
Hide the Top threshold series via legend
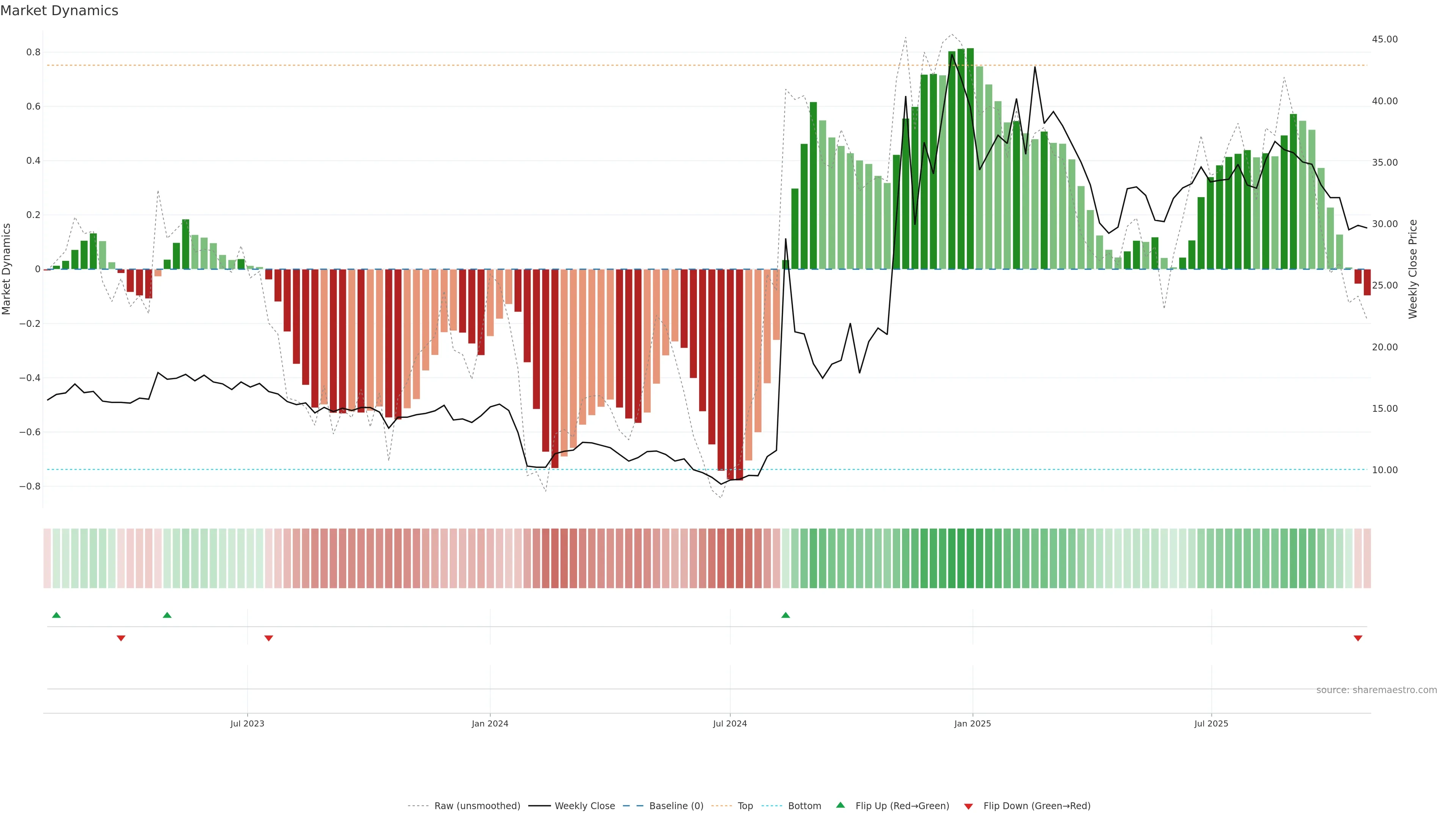pyautogui.click(x=745, y=806)
